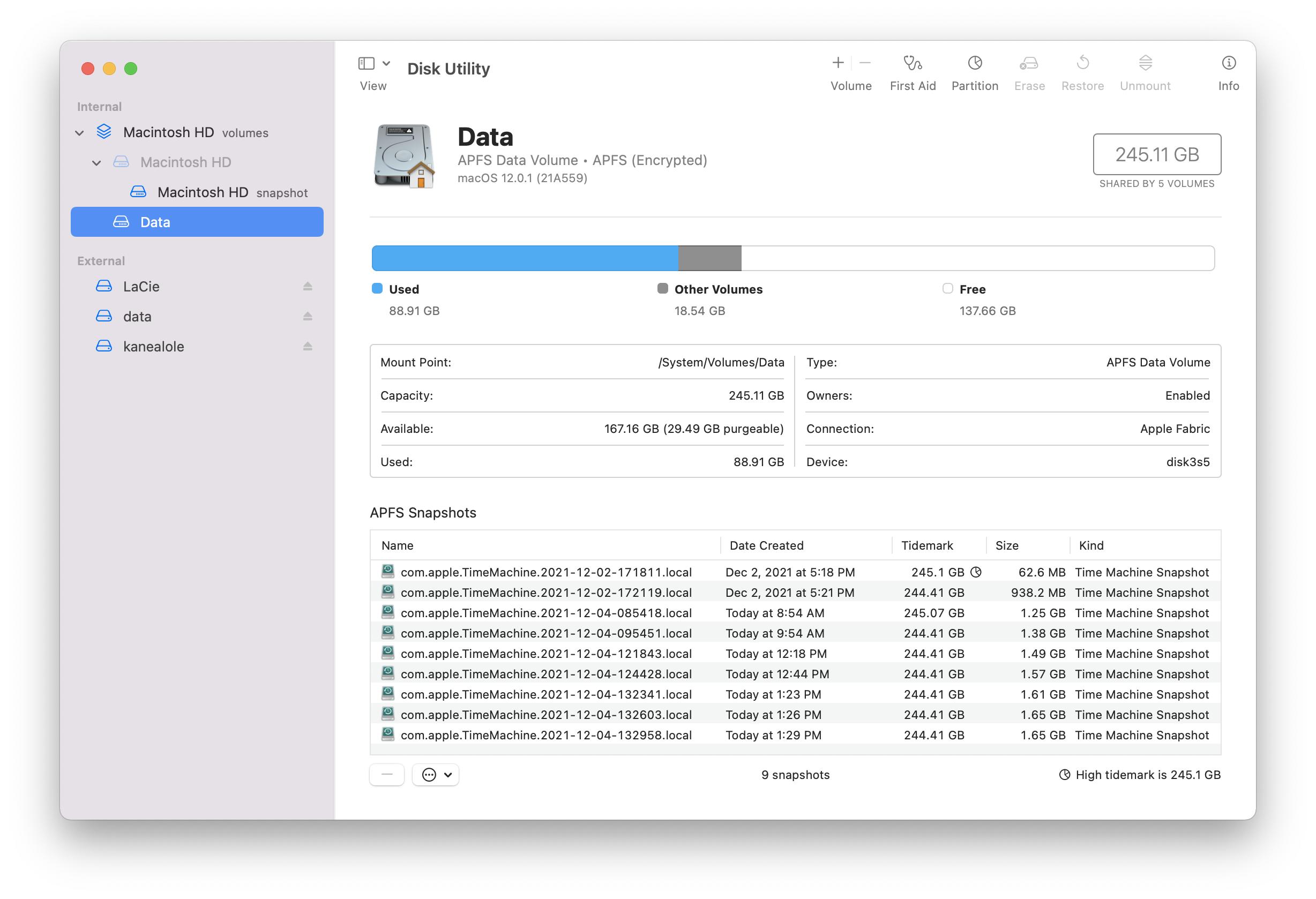The image size is (1316, 899).
Task: Select snapshot 2021-12-04-124428.local
Action: tap(796, 674)
